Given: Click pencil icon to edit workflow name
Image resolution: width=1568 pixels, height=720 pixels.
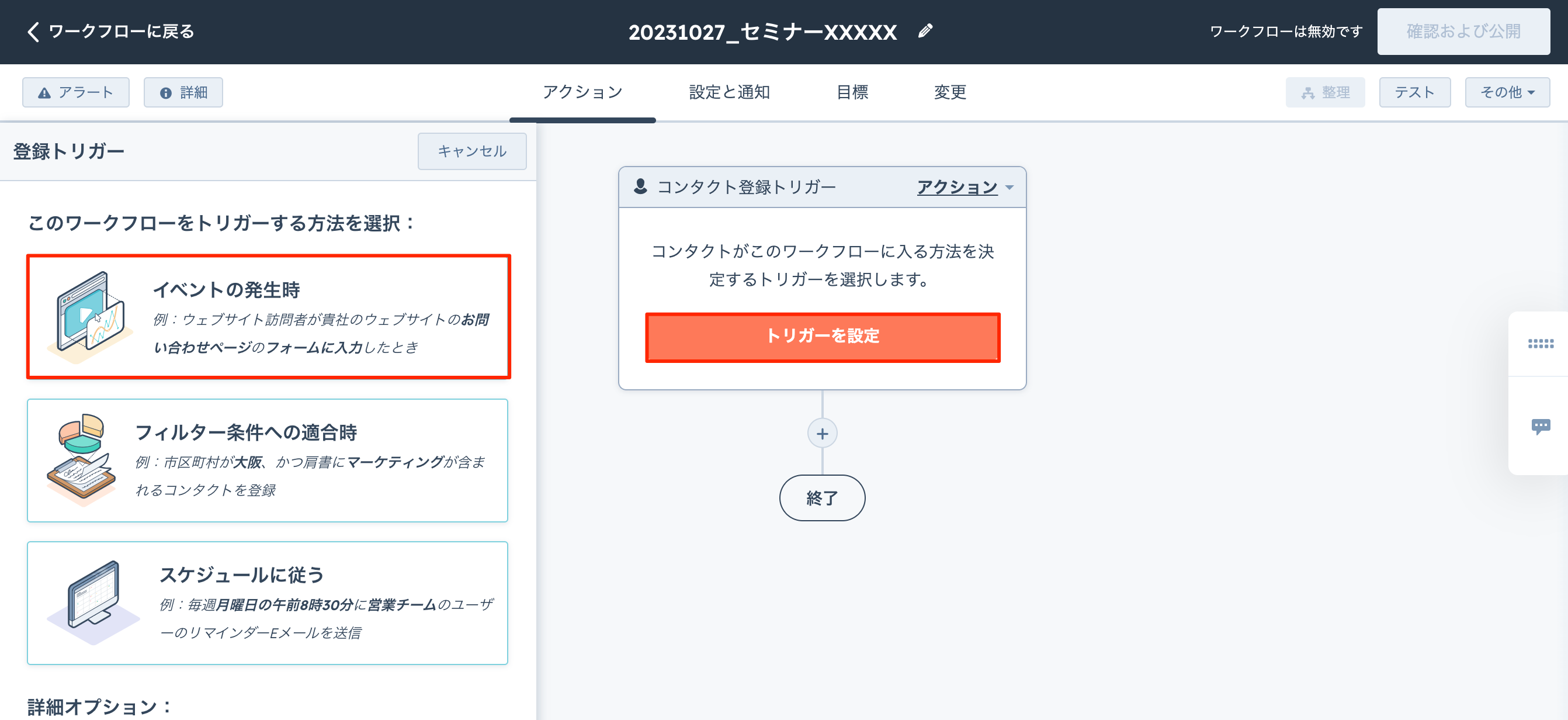Looking at the screenshot, I should point(925,31).
